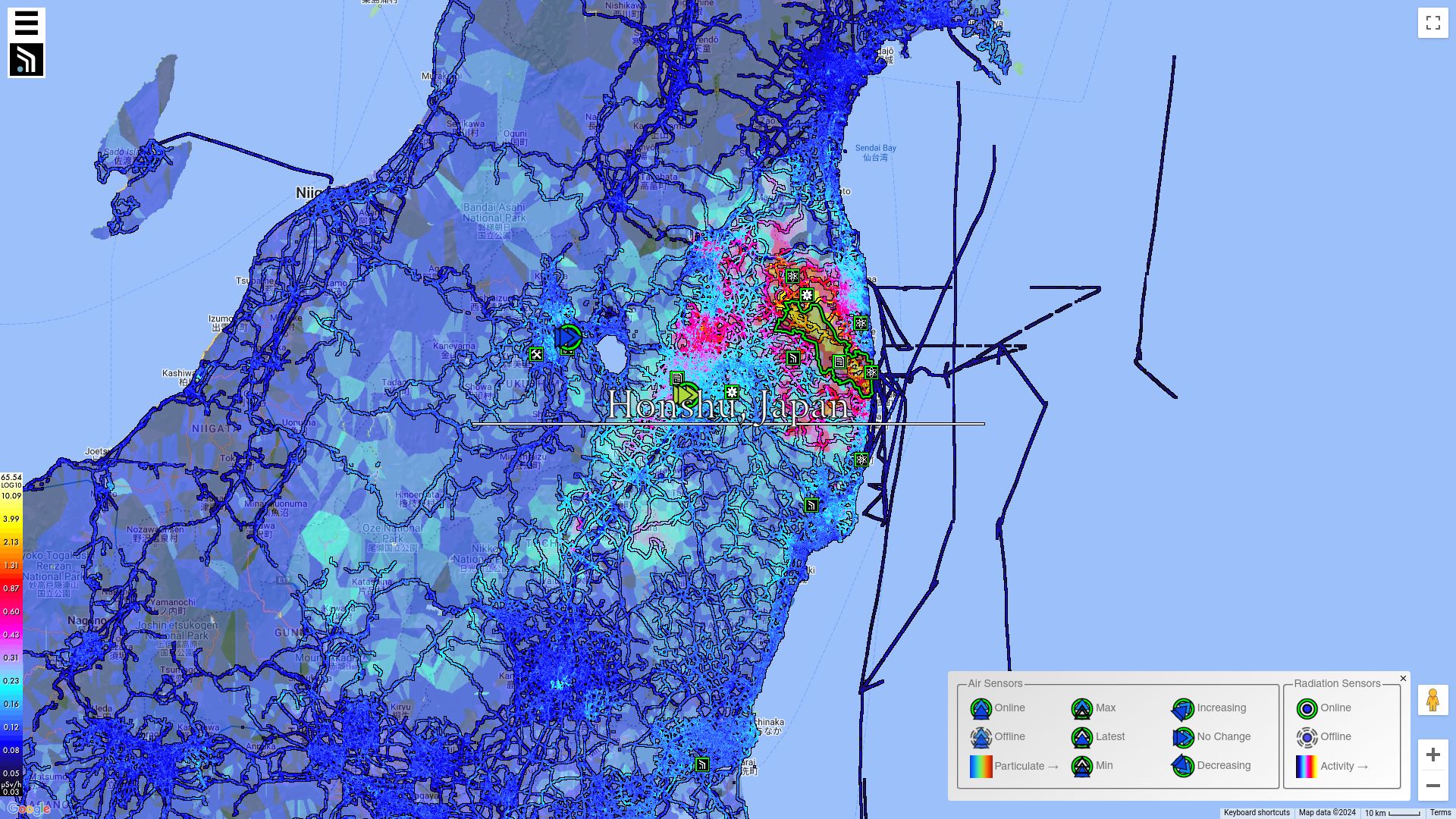1456x819 pixels.
Task: Click the Increasing trend legend icon
Action: [x=1183, y=709]
